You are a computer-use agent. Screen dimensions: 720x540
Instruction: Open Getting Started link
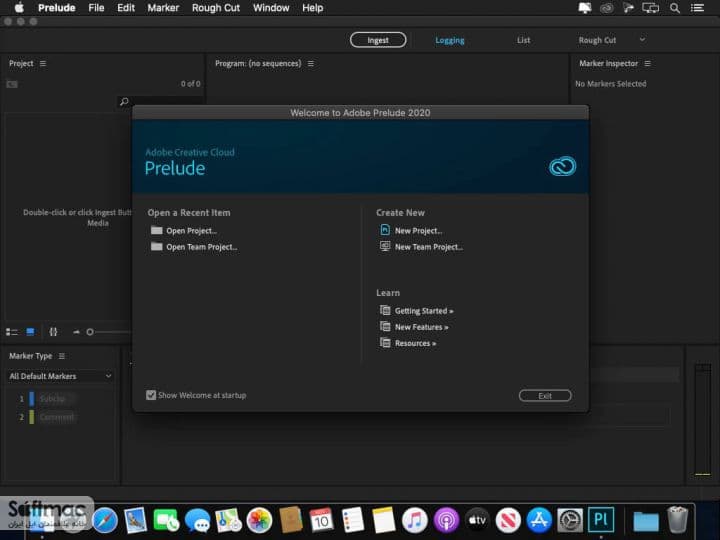(424, 311)
